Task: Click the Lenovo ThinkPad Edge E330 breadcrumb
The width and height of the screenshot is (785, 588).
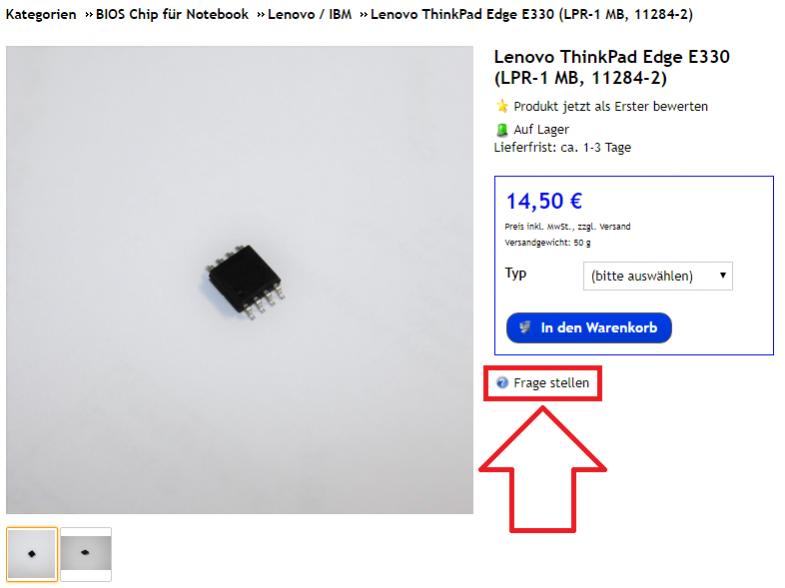Action: coord(532,14)
